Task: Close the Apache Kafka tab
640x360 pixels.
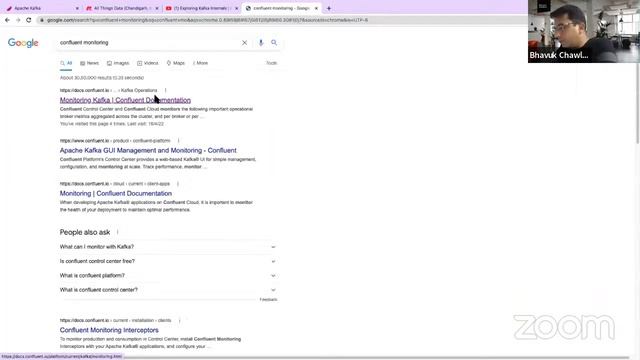Action: pyautogui.click(x=78, y=8)
